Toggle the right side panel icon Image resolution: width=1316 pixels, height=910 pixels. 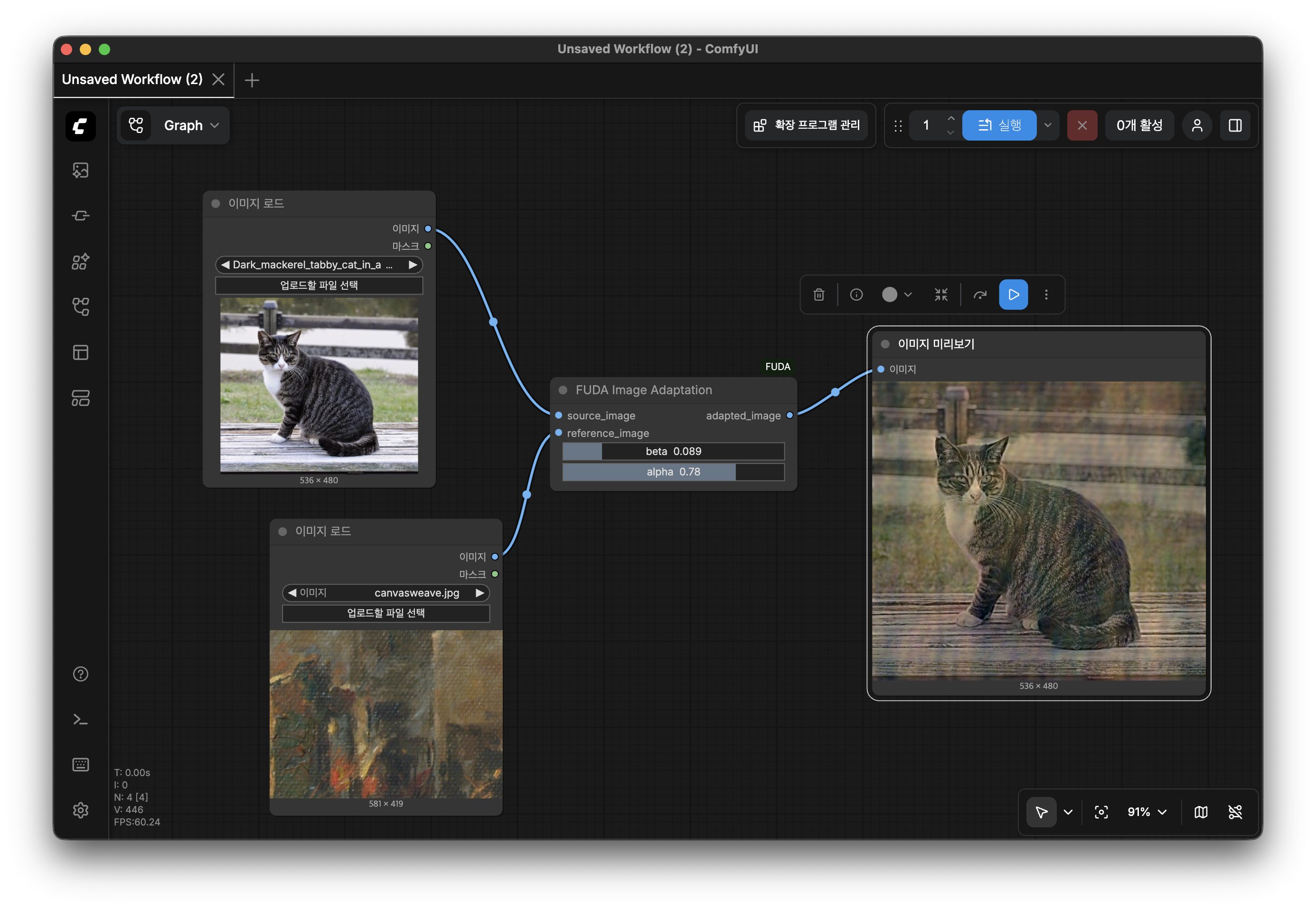[1235, 125]
